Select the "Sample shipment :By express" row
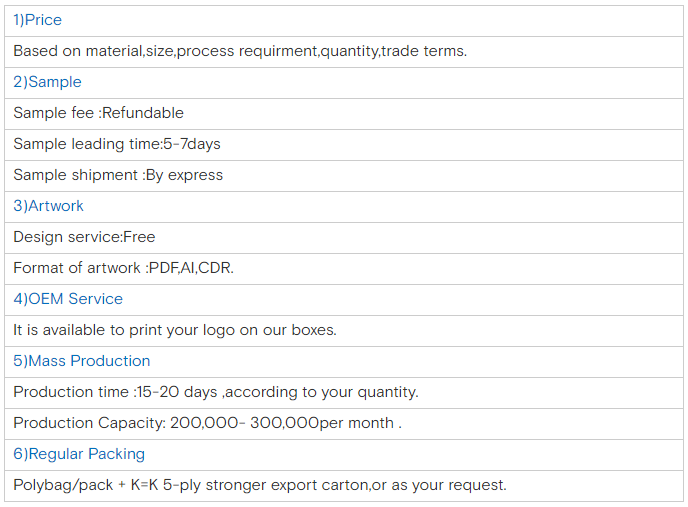Viewport: 688px width, 507px height. click(x=118, y=175)
